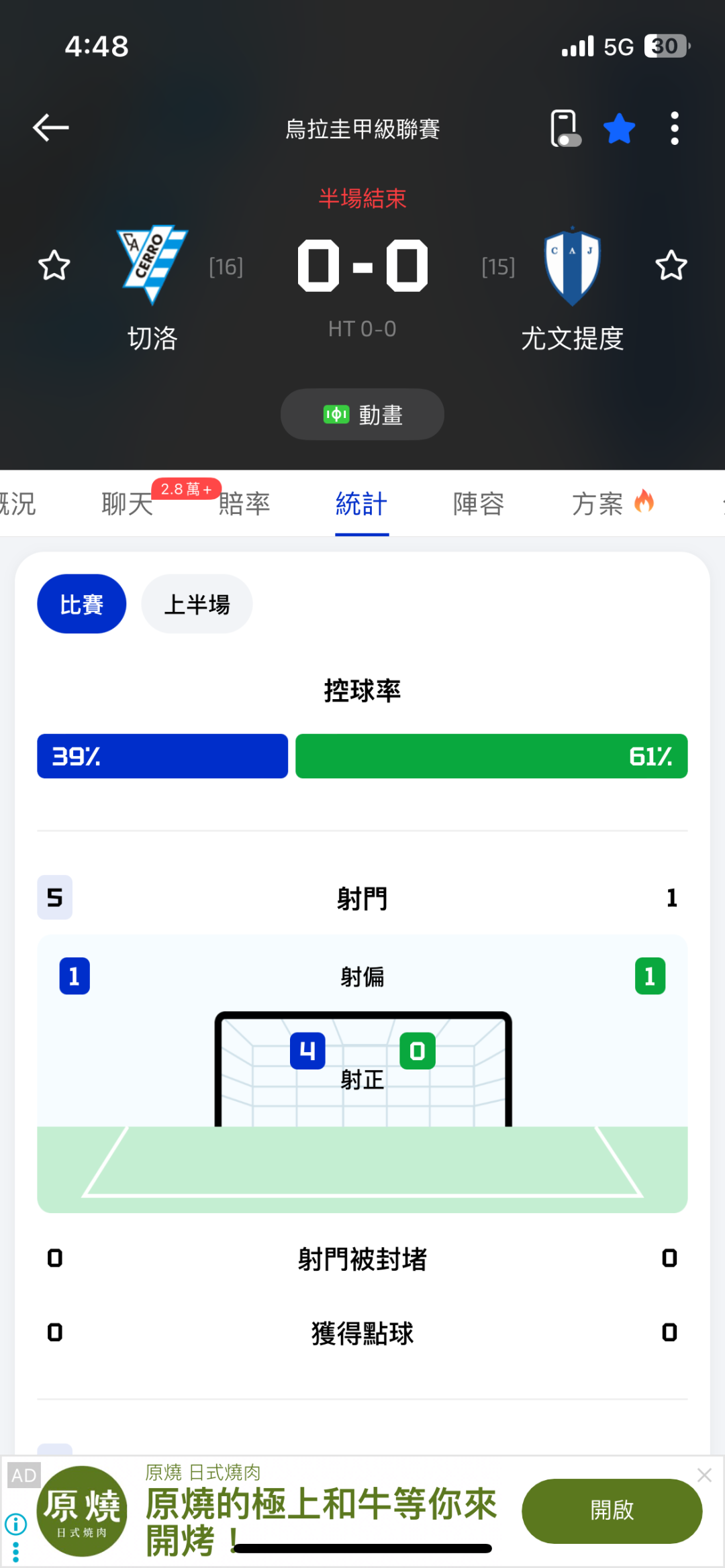Viewport: 725px width, 1568px height.
Task: Favorite the 切洛 team star
Action: [x=54, y=266]
